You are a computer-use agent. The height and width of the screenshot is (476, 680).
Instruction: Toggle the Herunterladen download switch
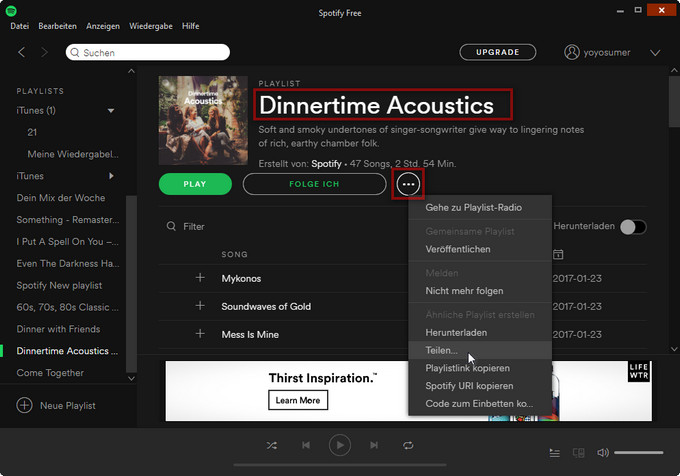633,227
